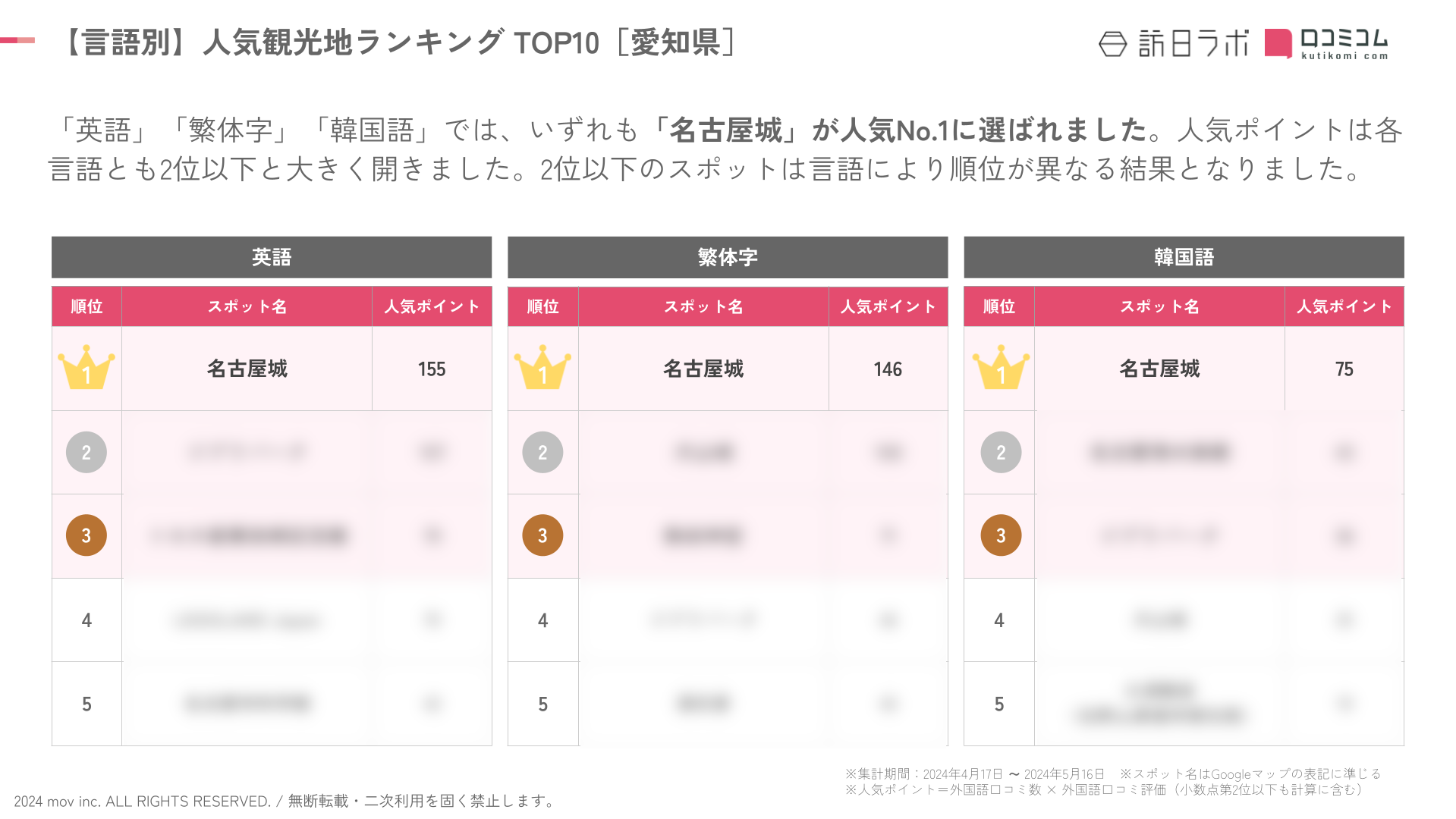Click bronze rank 3 badge in 繁体字 table
The height and width of the screenshot is (819, 1456).
click(542, 535)
